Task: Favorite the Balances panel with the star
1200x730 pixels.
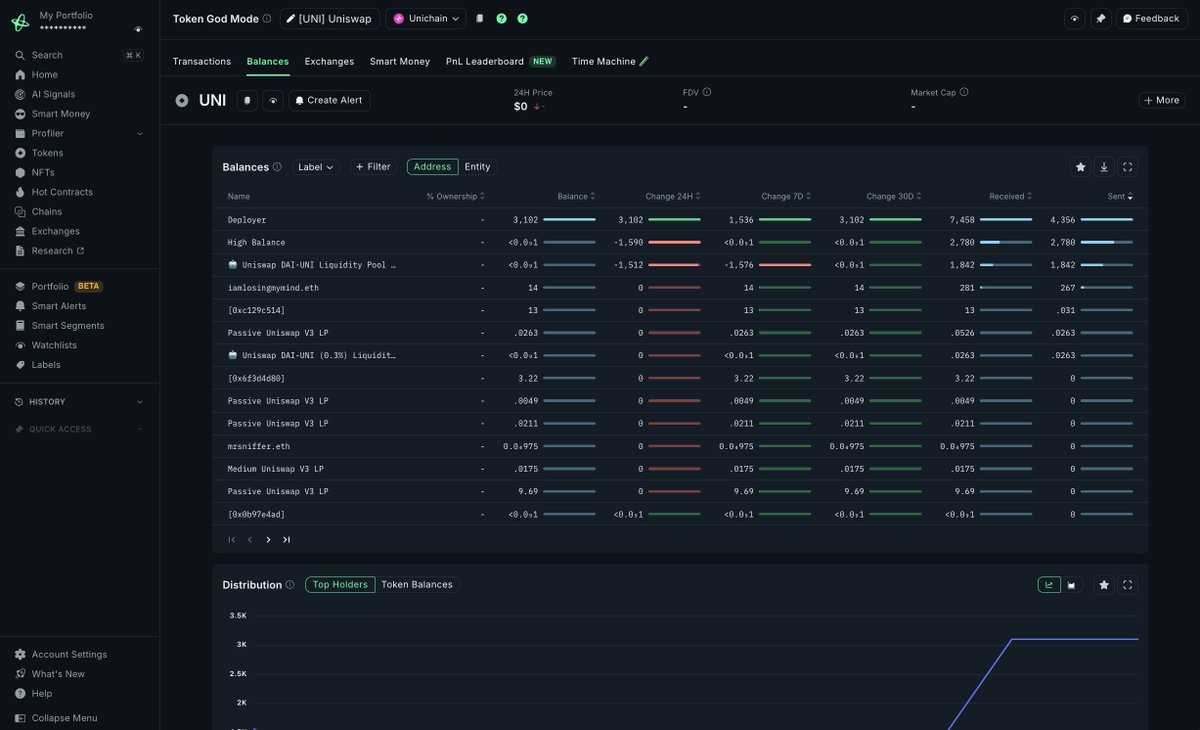Action: pos(1080,167)
